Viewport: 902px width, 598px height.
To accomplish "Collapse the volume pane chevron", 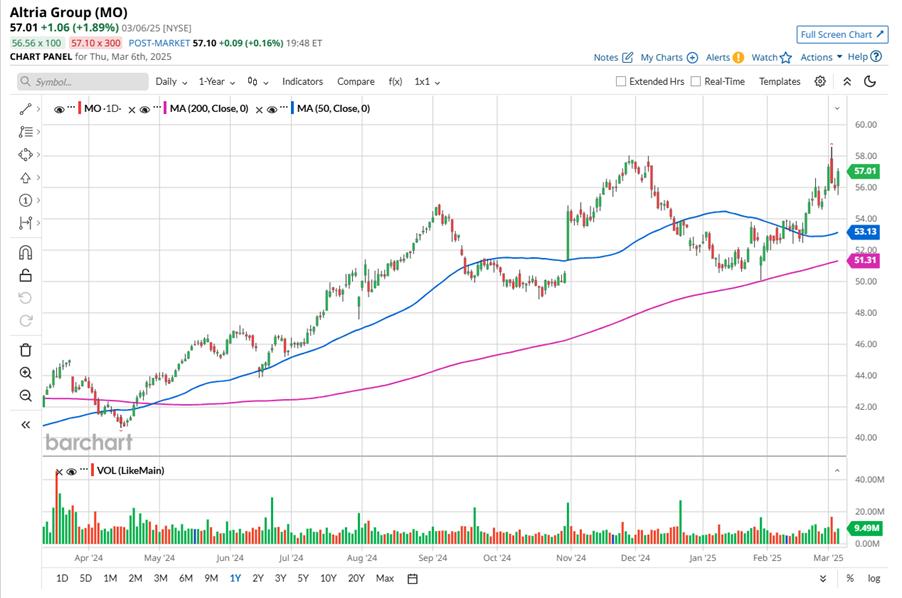I will [x=837, y=470].
